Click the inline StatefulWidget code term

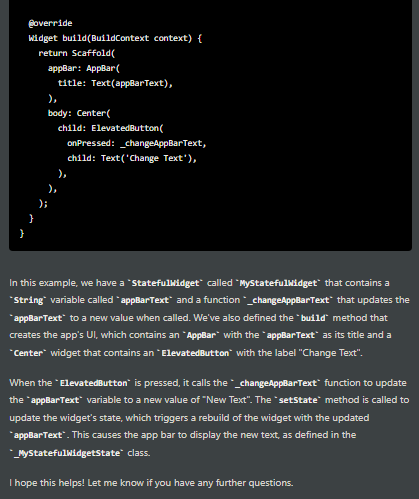pos(166,283)
